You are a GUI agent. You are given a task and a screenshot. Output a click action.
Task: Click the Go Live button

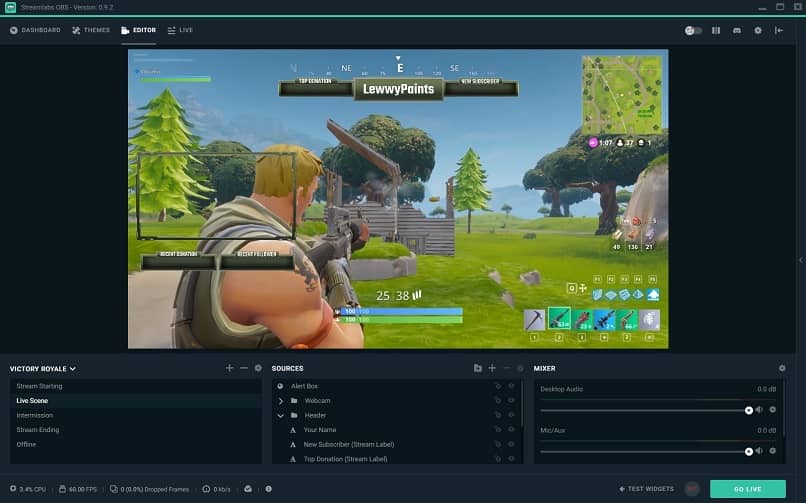click(x=747, y=489)
